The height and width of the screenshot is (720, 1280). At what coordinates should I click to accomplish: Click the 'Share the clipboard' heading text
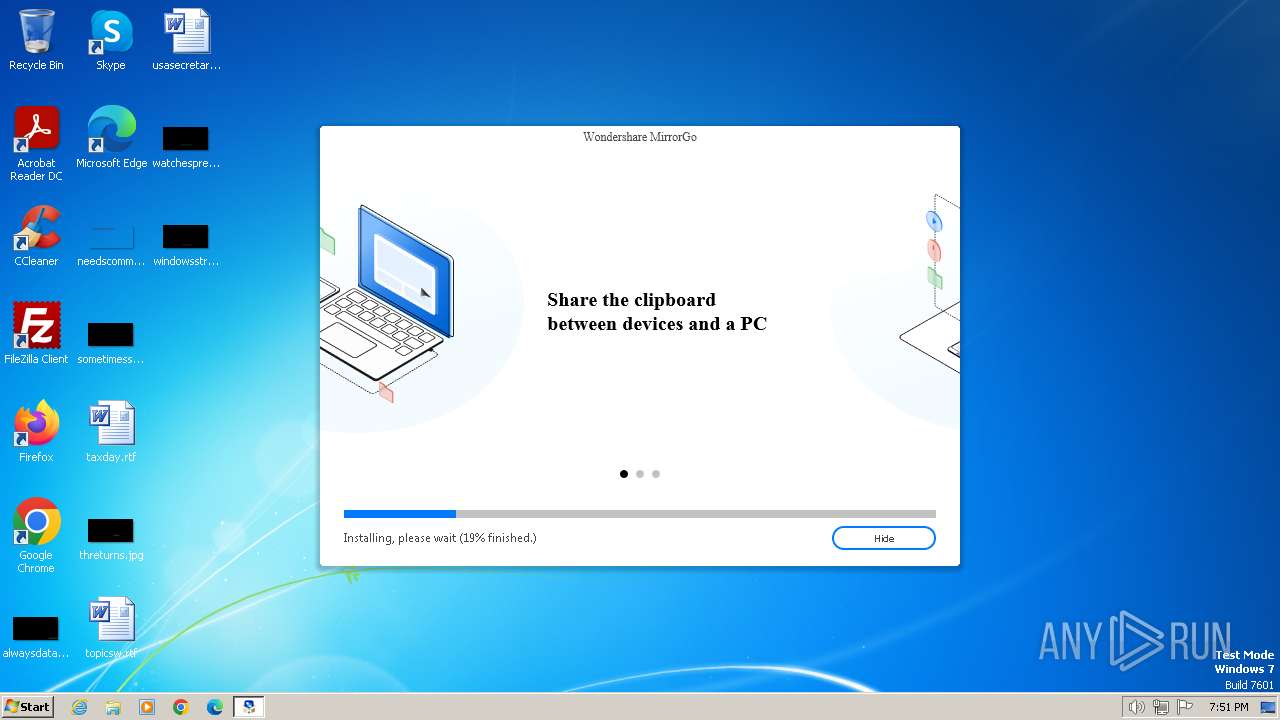pyautogui.click(x=657, y=312)
